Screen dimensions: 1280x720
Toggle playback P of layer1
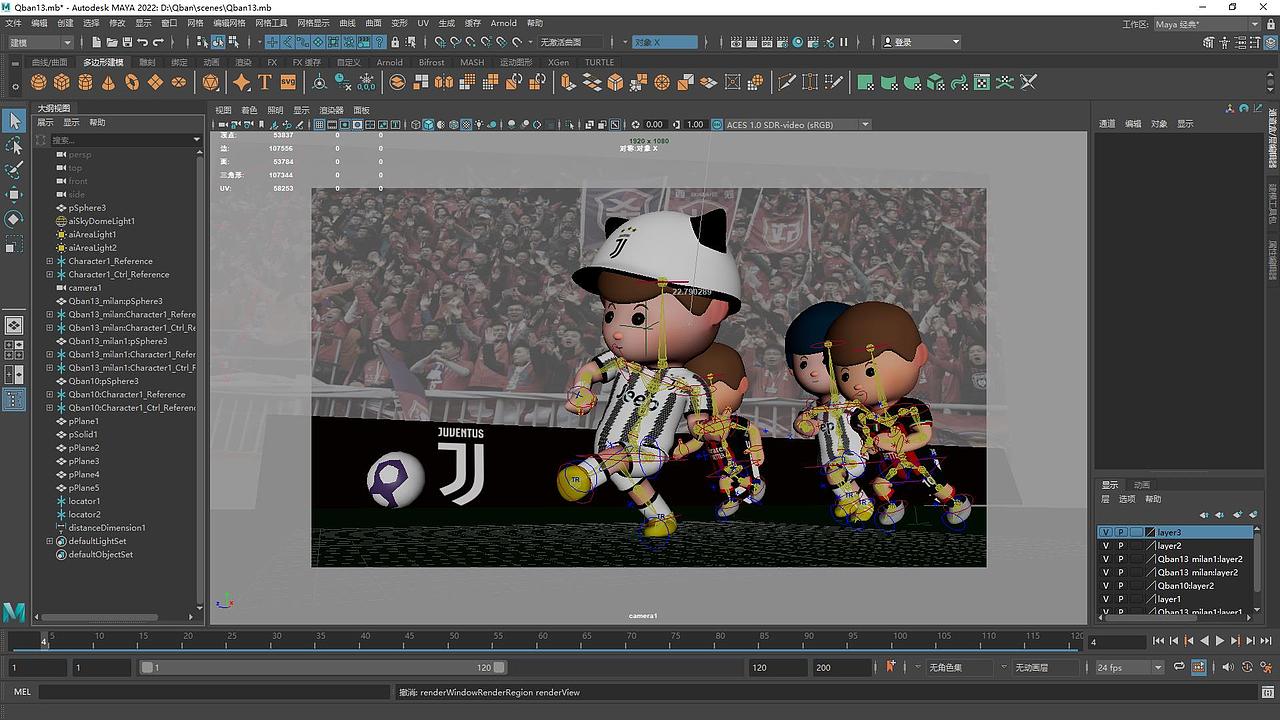[x=1120, y=599]
